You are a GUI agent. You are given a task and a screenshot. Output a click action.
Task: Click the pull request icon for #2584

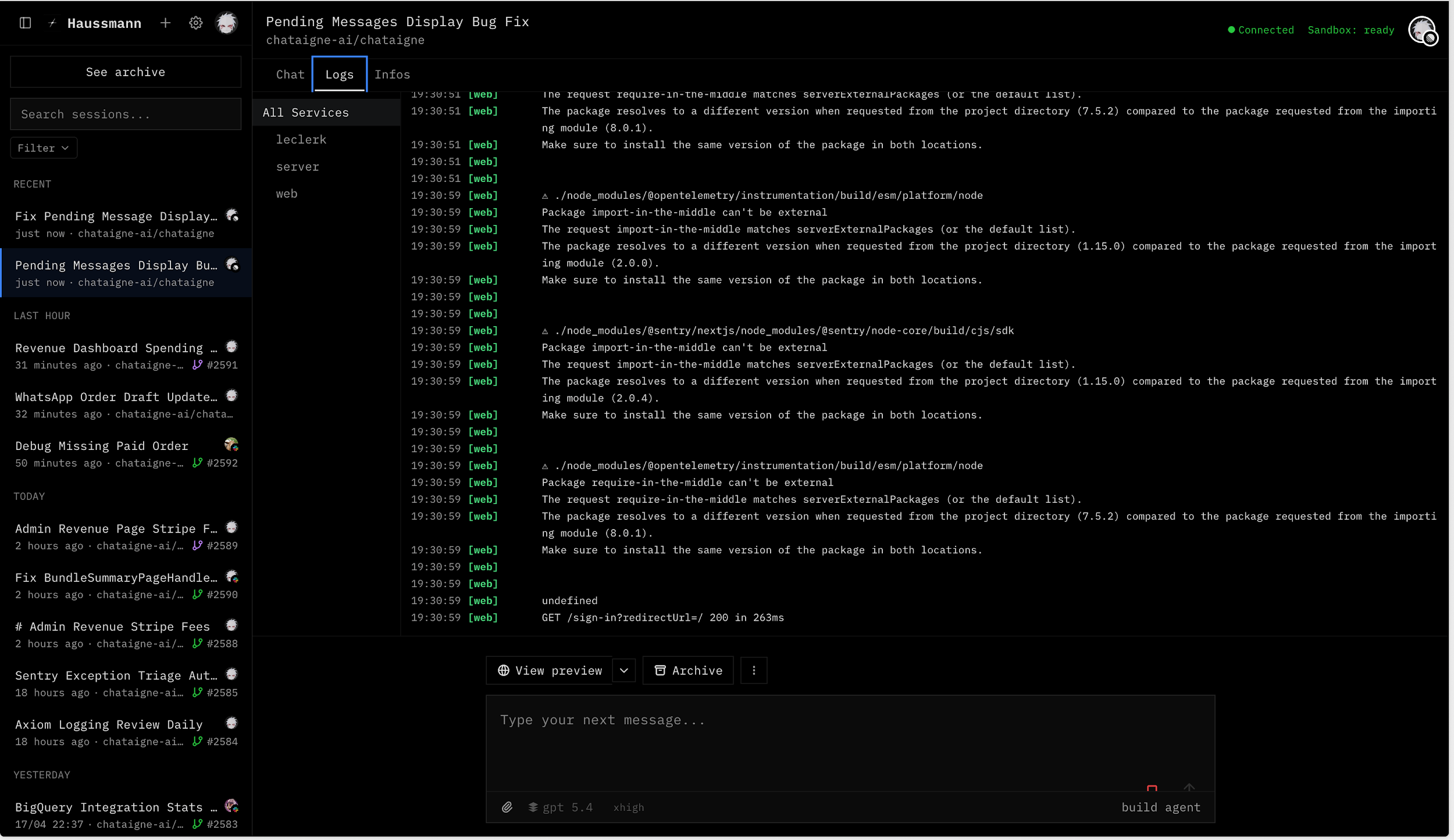click(x=198, y=741)
